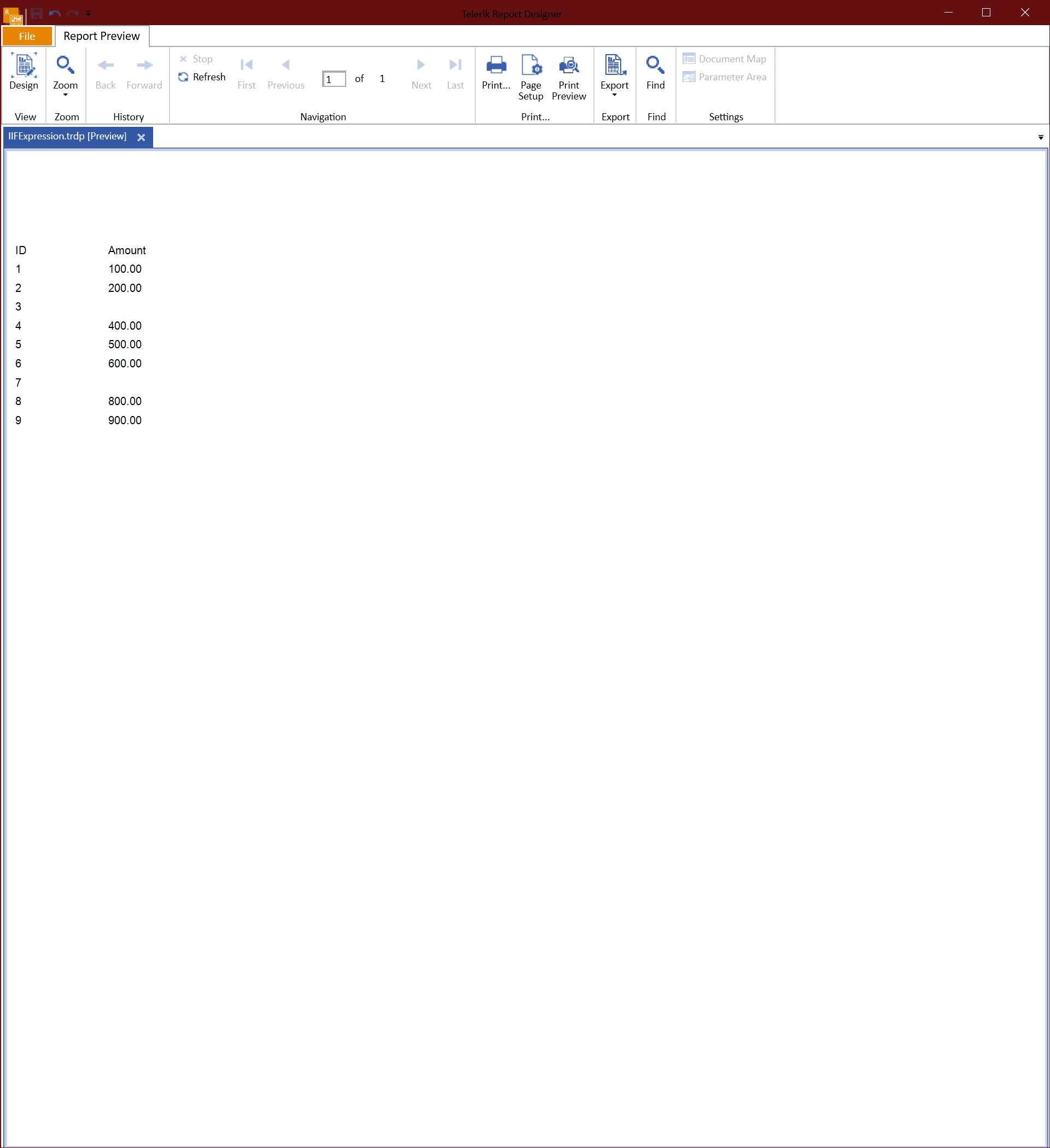Click the Refresh report button
1050x1148 pixels.
pyautogui.click(x=202, y=77)
